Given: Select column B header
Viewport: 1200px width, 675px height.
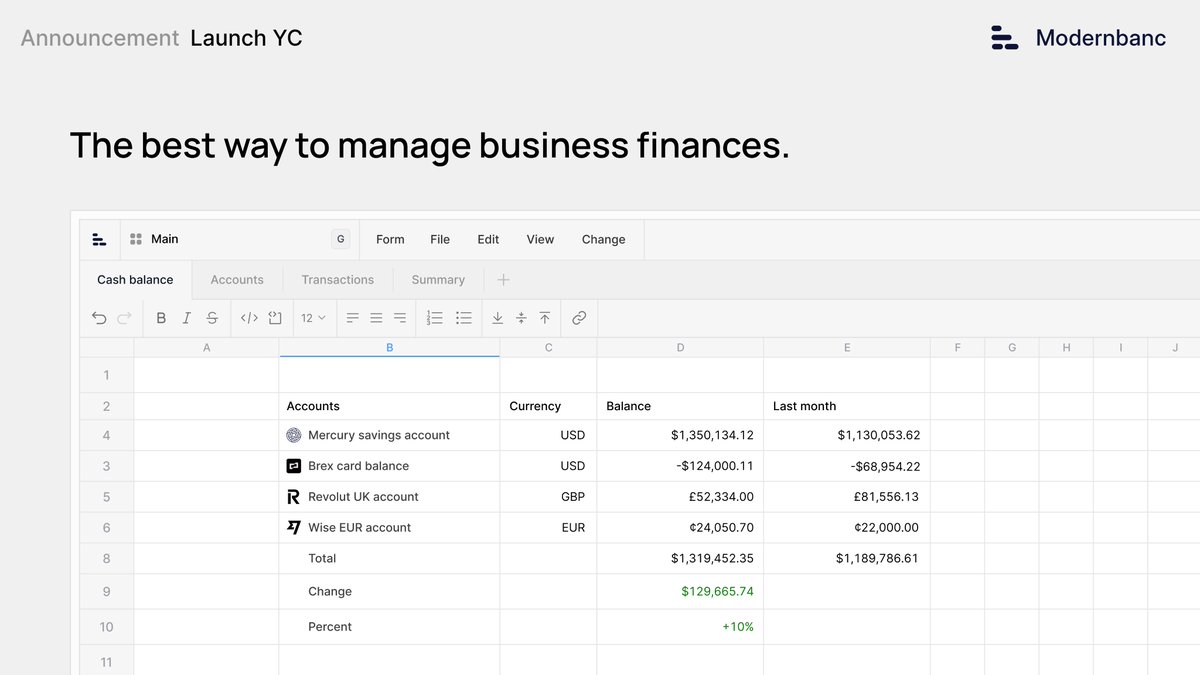Looking at the screenshot, I should [x=389, y=348].
